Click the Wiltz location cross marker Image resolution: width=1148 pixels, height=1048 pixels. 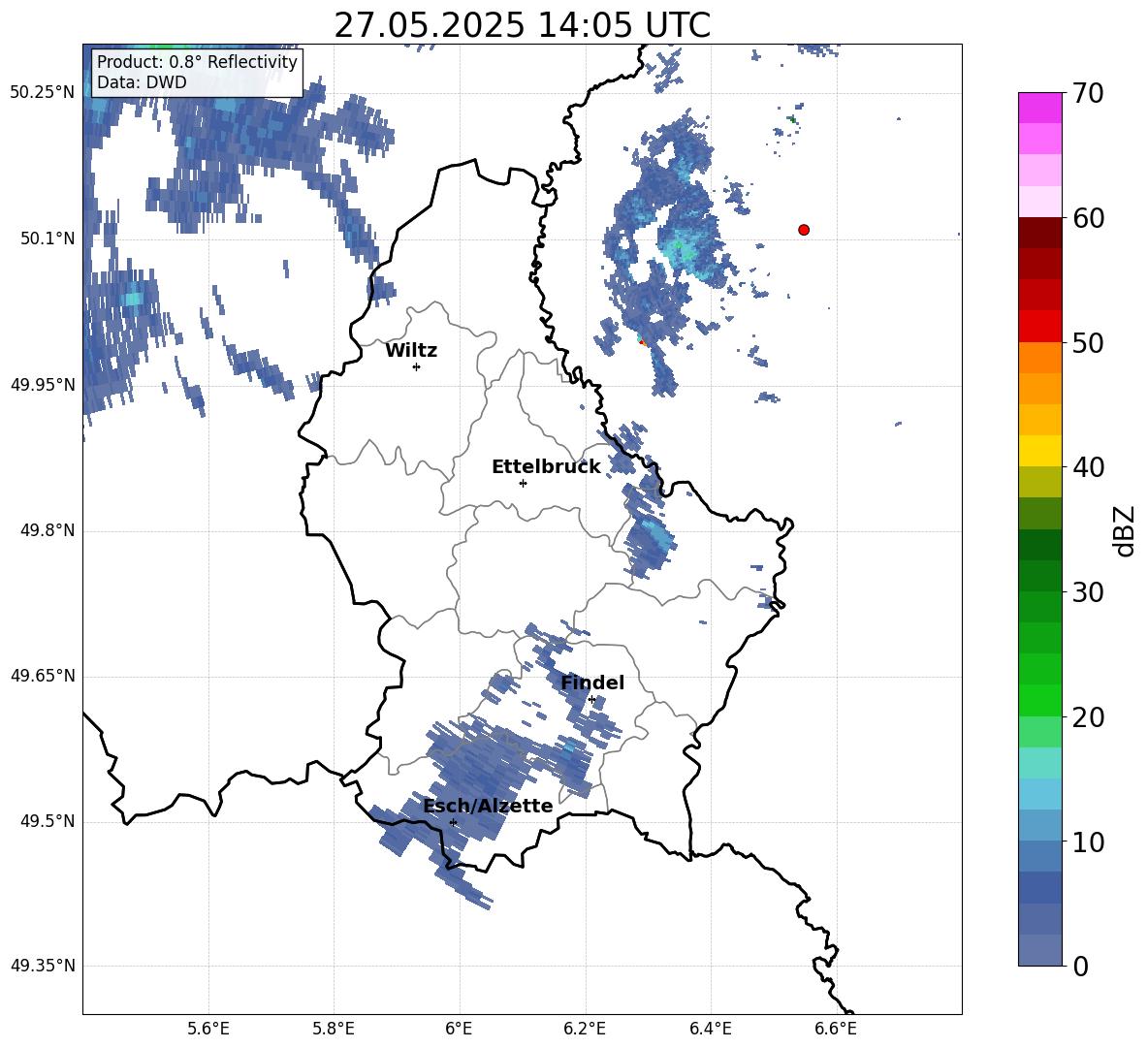[417, 366]
